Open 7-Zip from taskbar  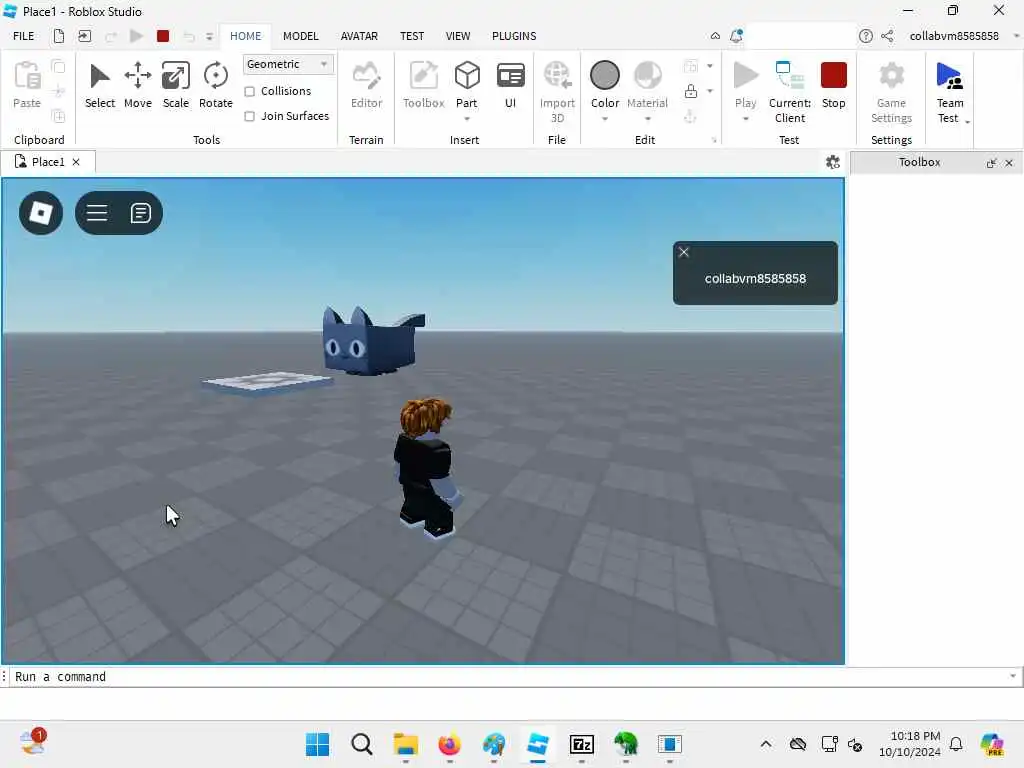tap(581, 744)
